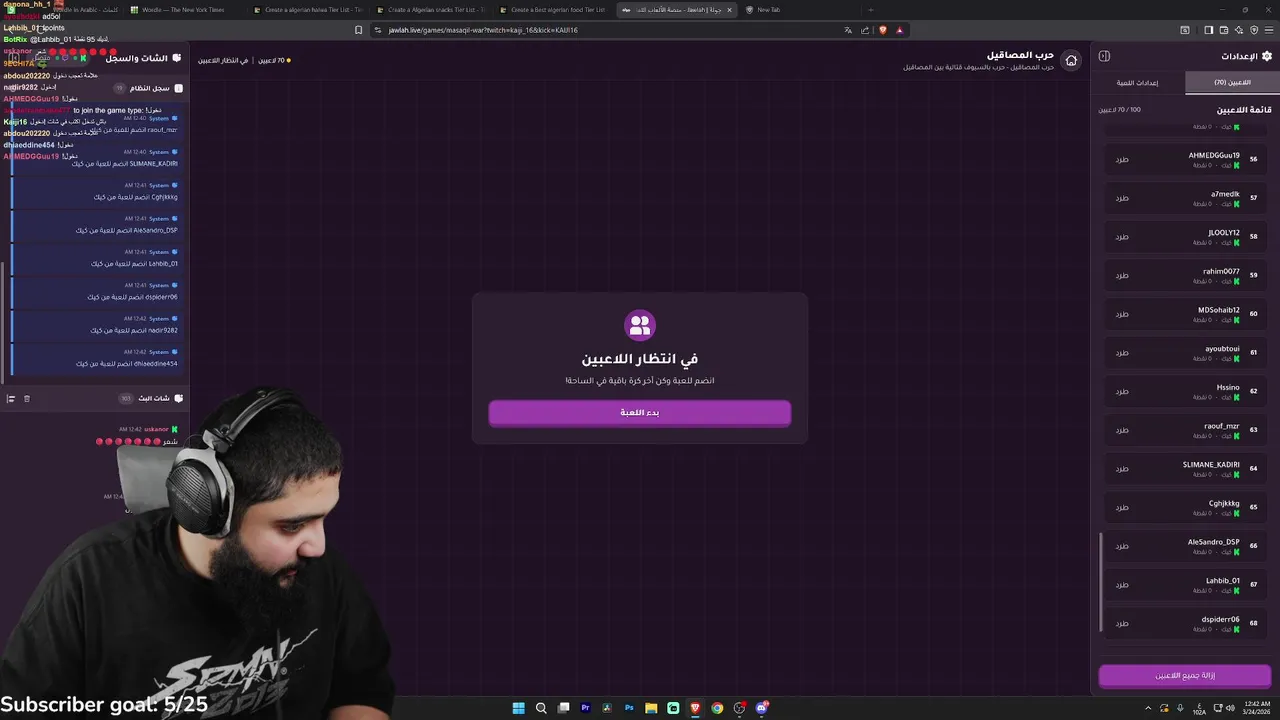Screen dimensions: 1280x720
Task: Open Windows taskbar search
Action: point(541,708)
